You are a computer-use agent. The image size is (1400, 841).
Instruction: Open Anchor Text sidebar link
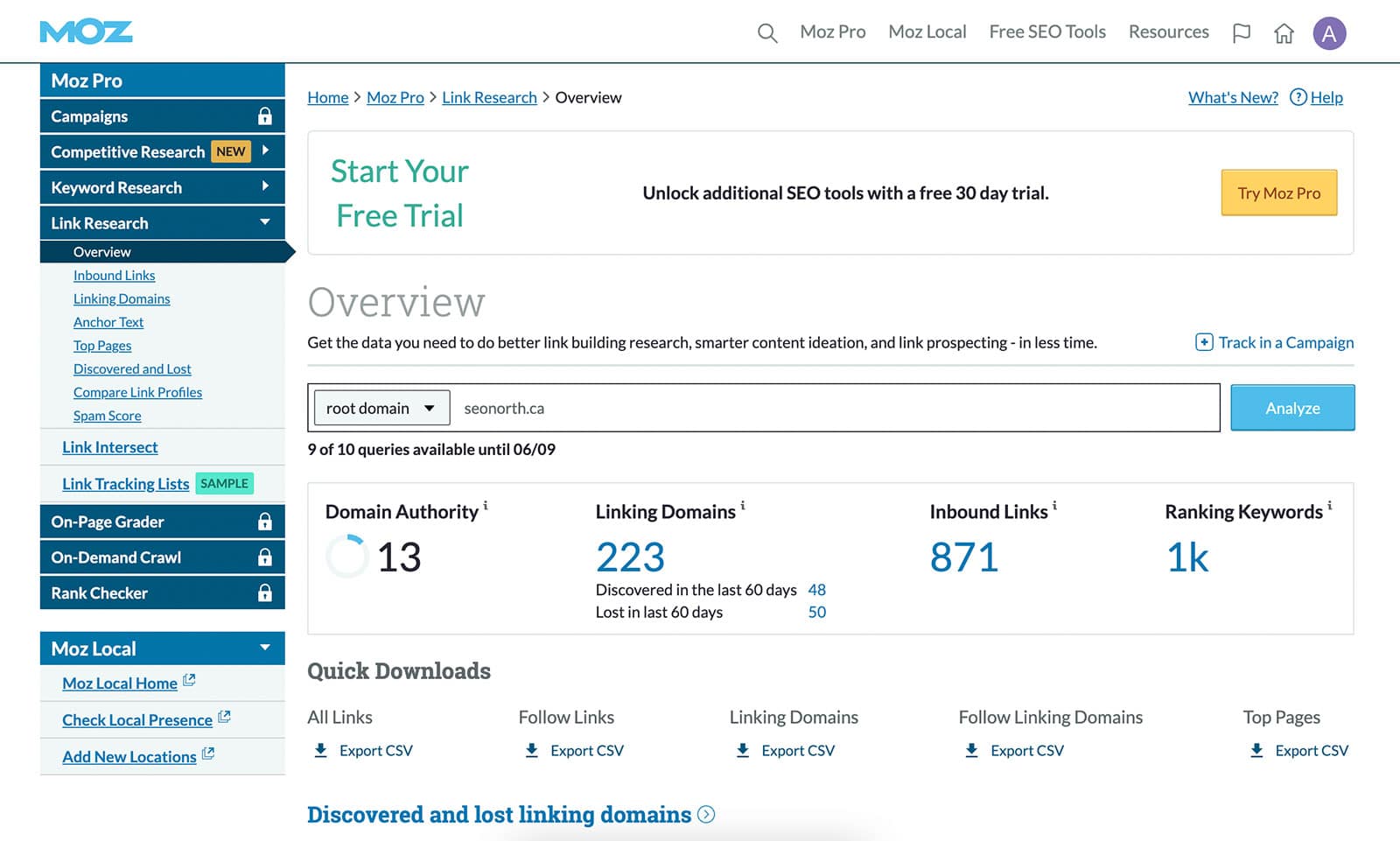pyautogui.click(x=108, y=322)
